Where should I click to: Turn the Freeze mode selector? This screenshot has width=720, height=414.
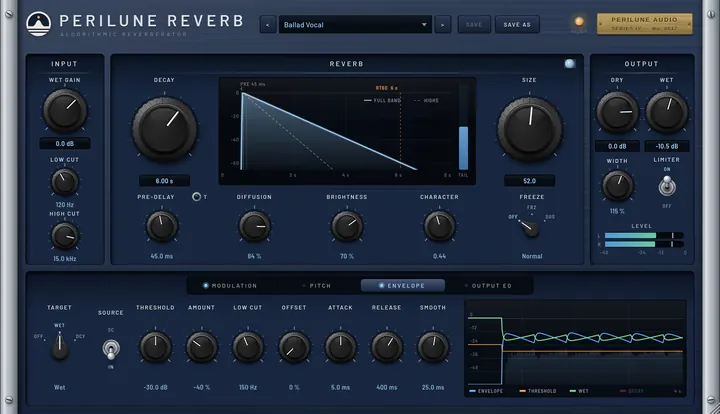[530, 228]
